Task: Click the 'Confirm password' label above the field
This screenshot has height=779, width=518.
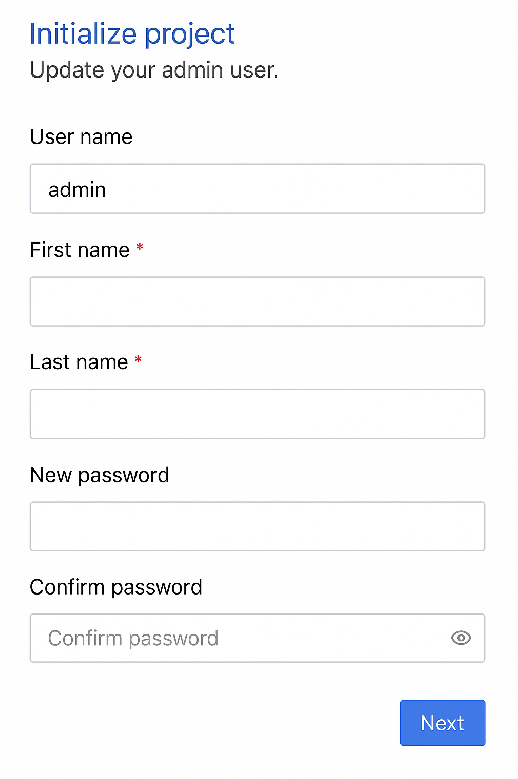Action: point(116,588)
